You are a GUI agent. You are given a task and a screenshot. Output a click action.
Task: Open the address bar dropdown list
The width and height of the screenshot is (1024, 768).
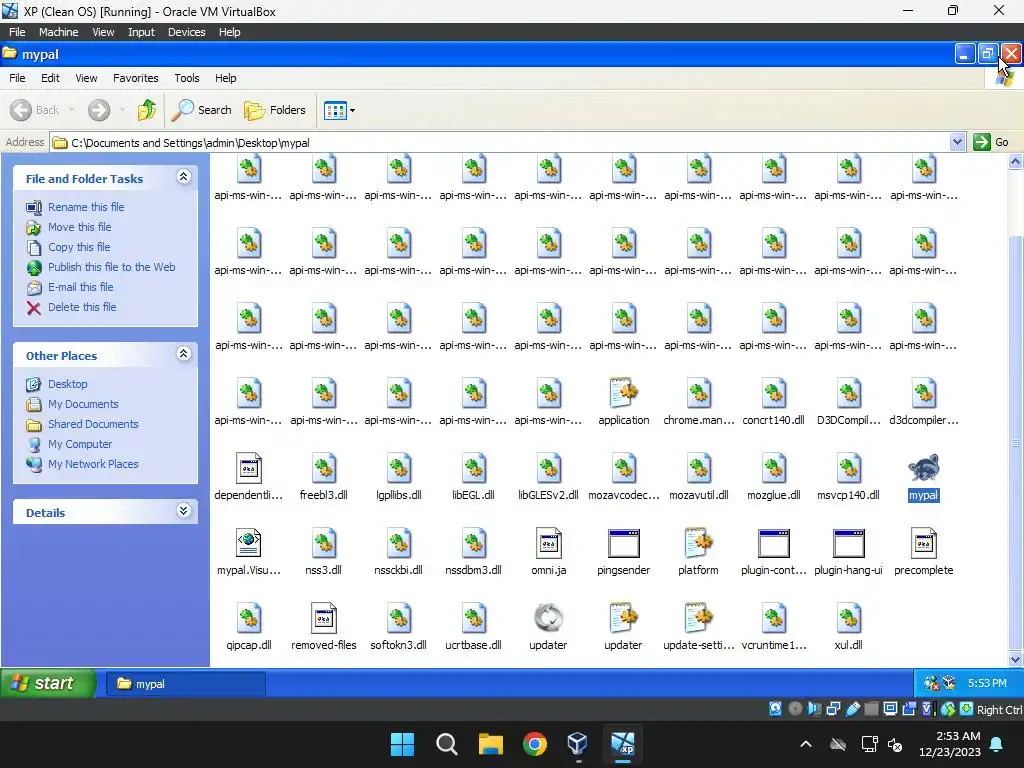pos(957,142)
